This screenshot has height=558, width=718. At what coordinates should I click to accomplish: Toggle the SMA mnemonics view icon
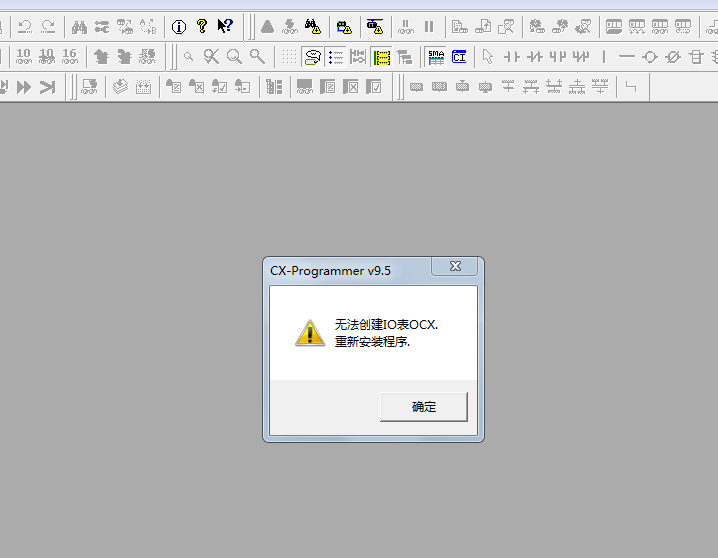[x=436, y=57]
